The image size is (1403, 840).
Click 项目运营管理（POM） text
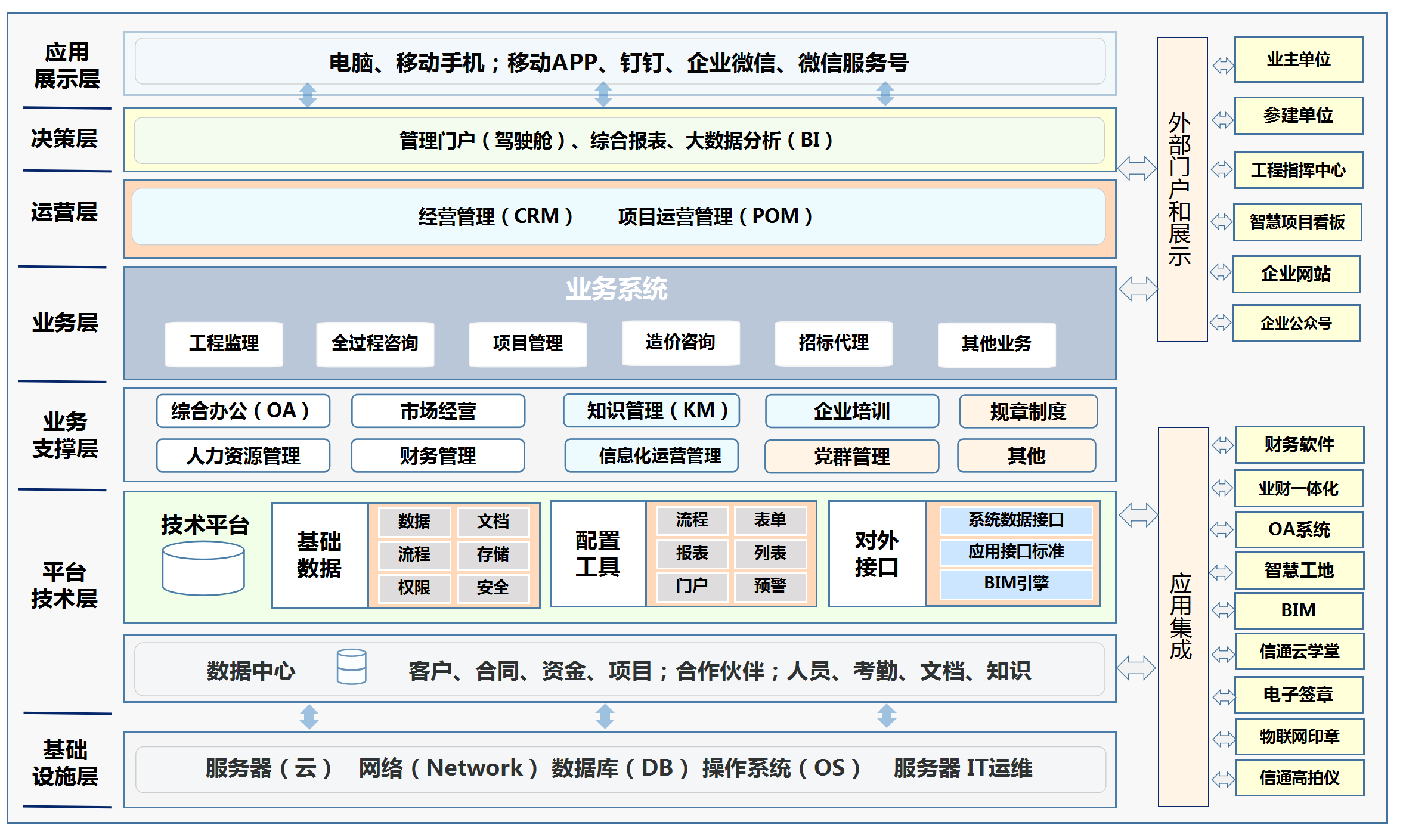(x=716, y=216)
